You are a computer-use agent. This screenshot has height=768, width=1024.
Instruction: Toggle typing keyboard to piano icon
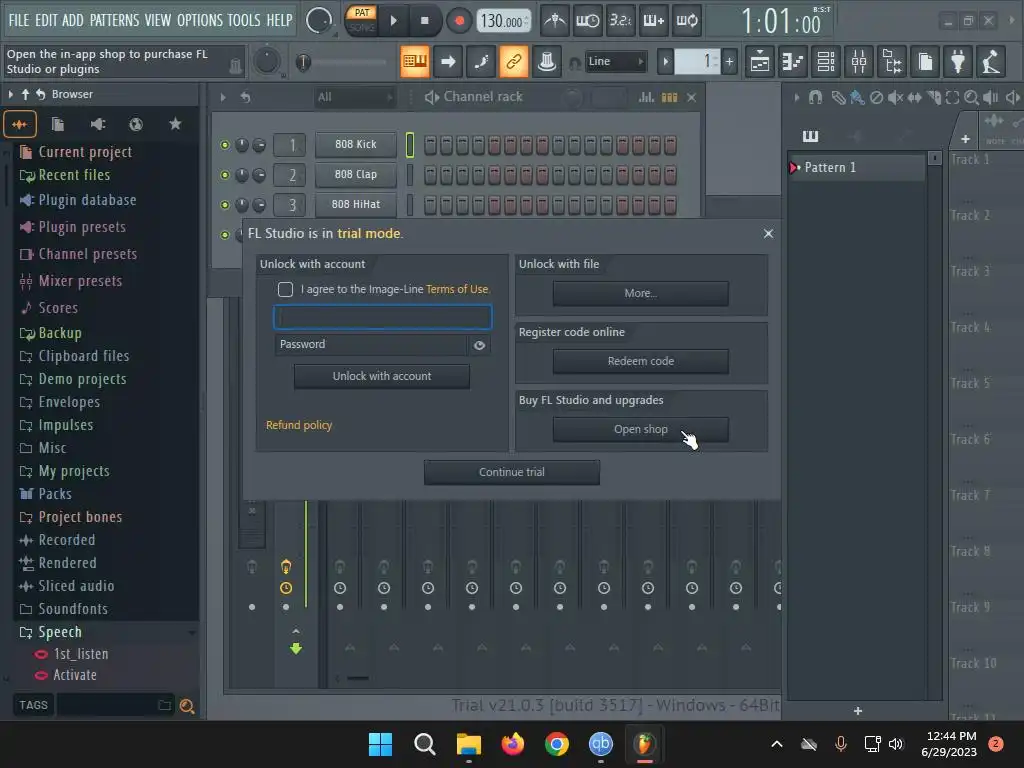coord(415,62)
